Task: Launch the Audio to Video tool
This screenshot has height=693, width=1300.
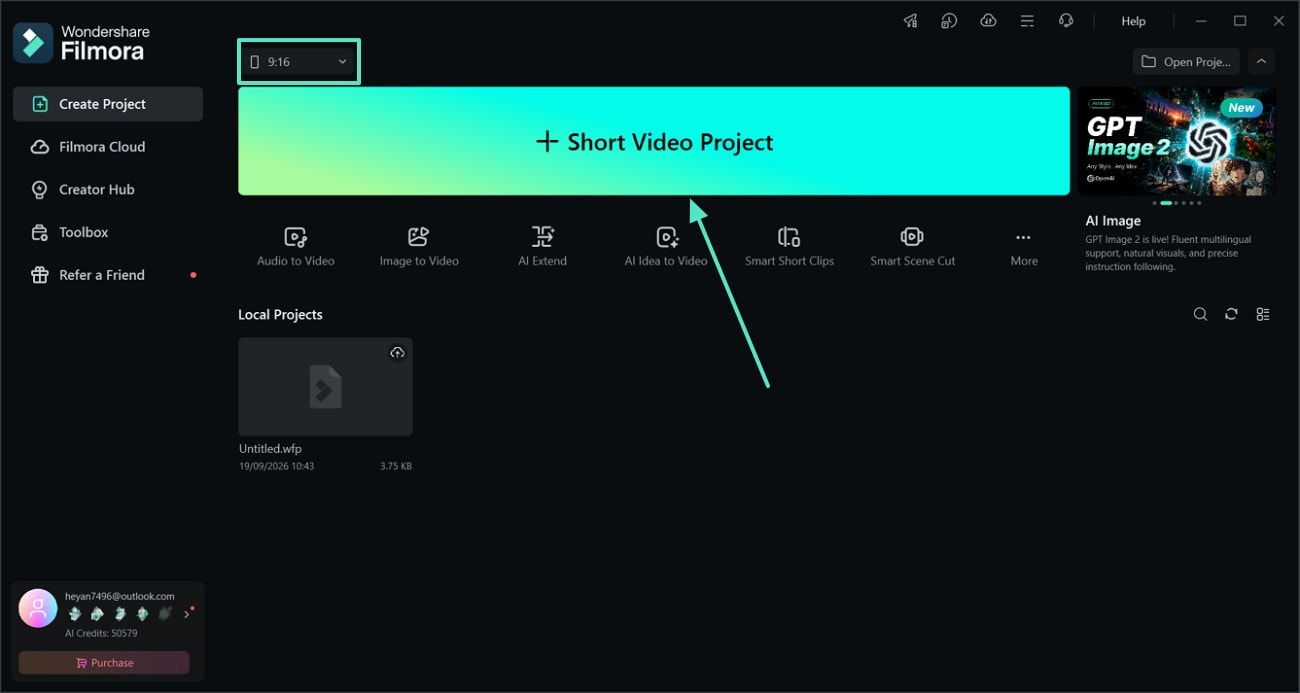Action: click(295, 246)
